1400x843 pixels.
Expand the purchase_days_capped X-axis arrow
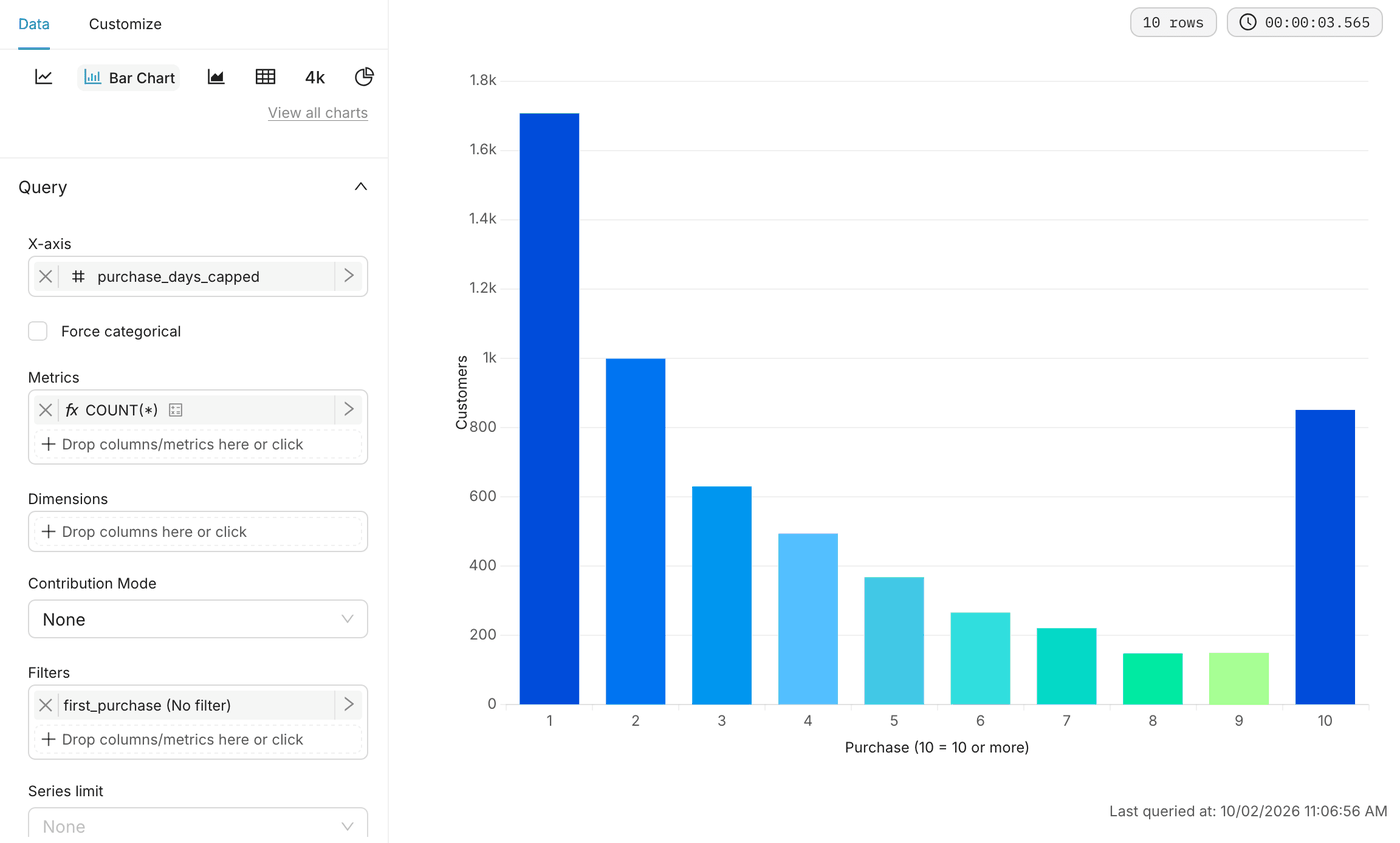(349, 276)
